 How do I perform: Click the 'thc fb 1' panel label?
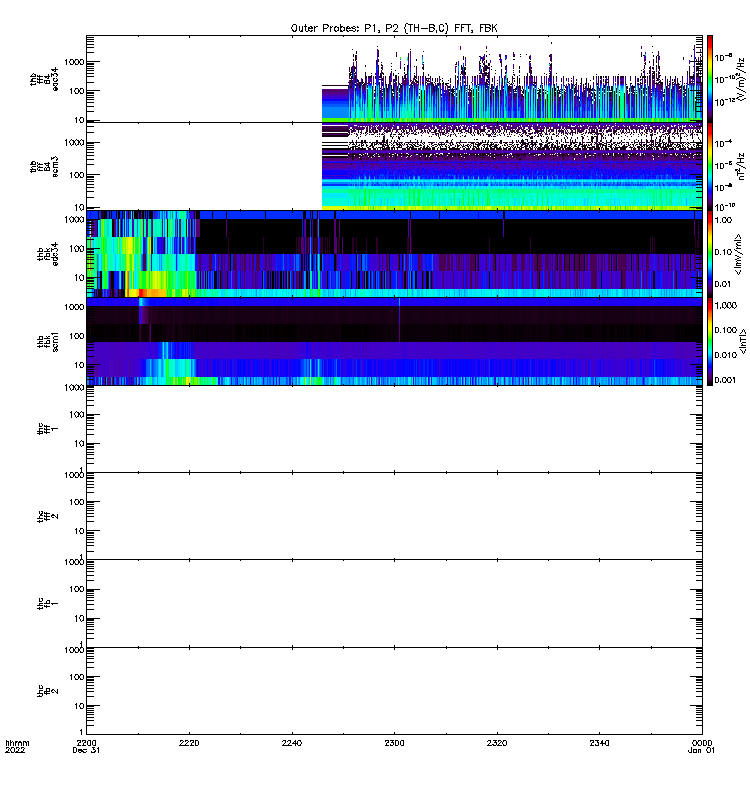pos(48,604)
